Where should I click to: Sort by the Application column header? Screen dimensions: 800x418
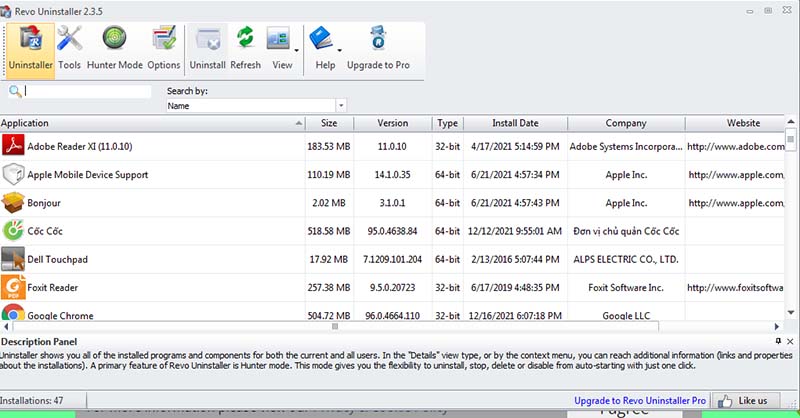tap(152, 123)
